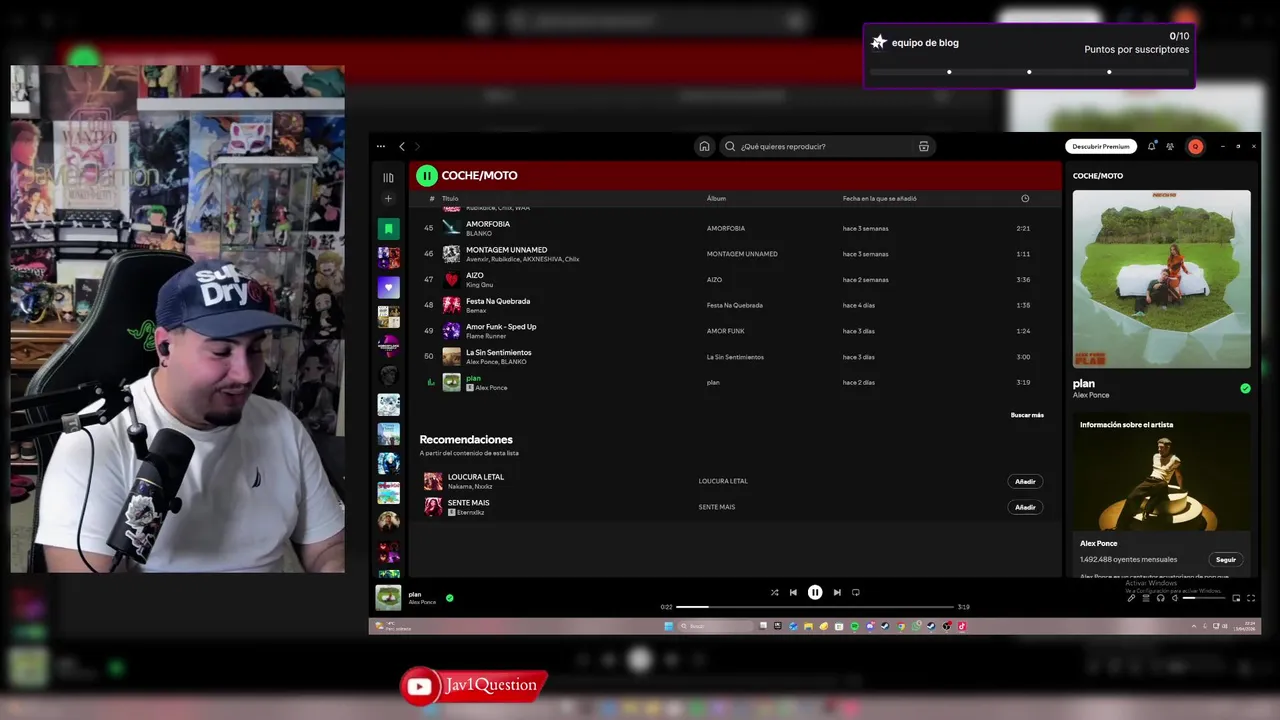Open the playback queue icon
The height and width of the screenshot is (720, 1280).
pos(1146,598)
